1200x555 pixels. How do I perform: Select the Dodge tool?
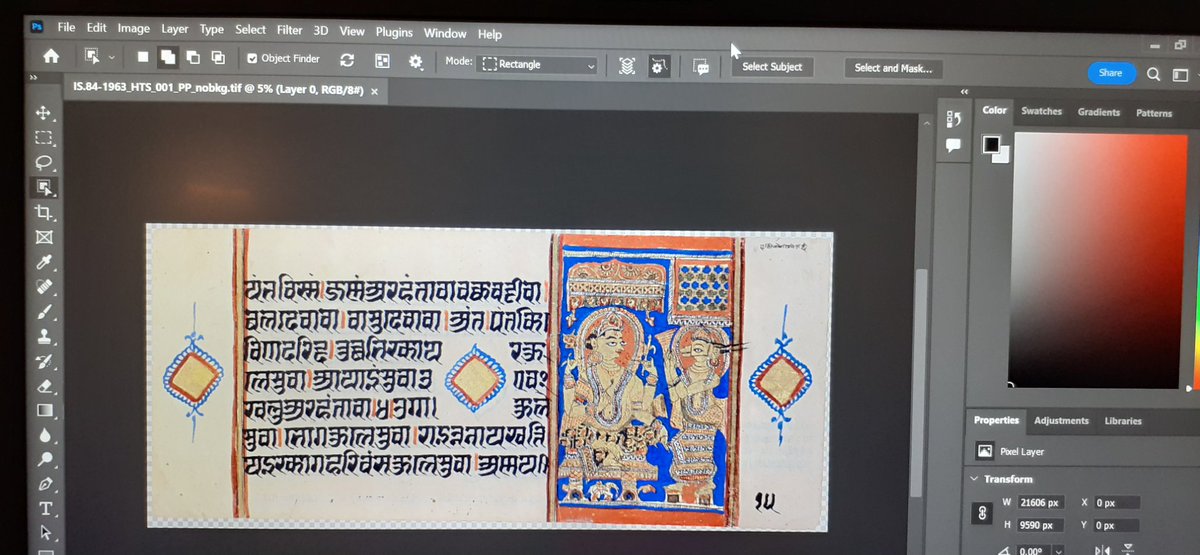[45, 460]
